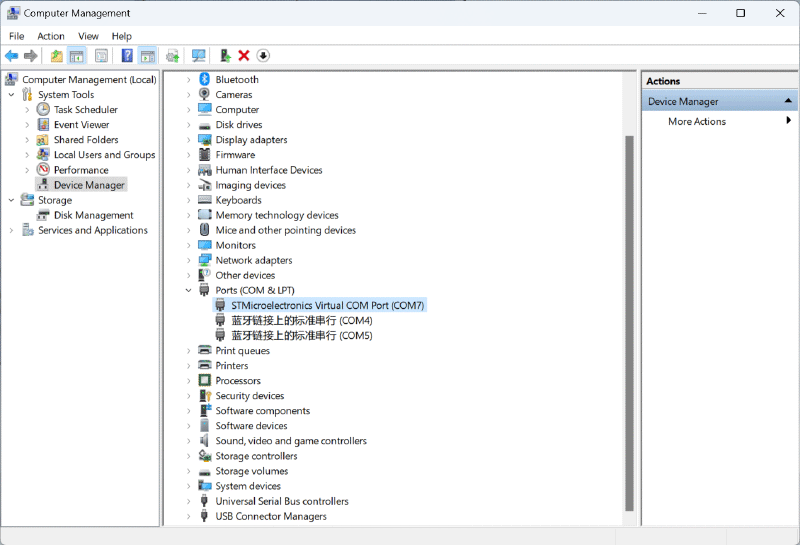This screenshot has height=545, width=800.
Task: Collapse the Ports (COM & LPT) node
Action: pyautogui.click(x=188, y=290)
